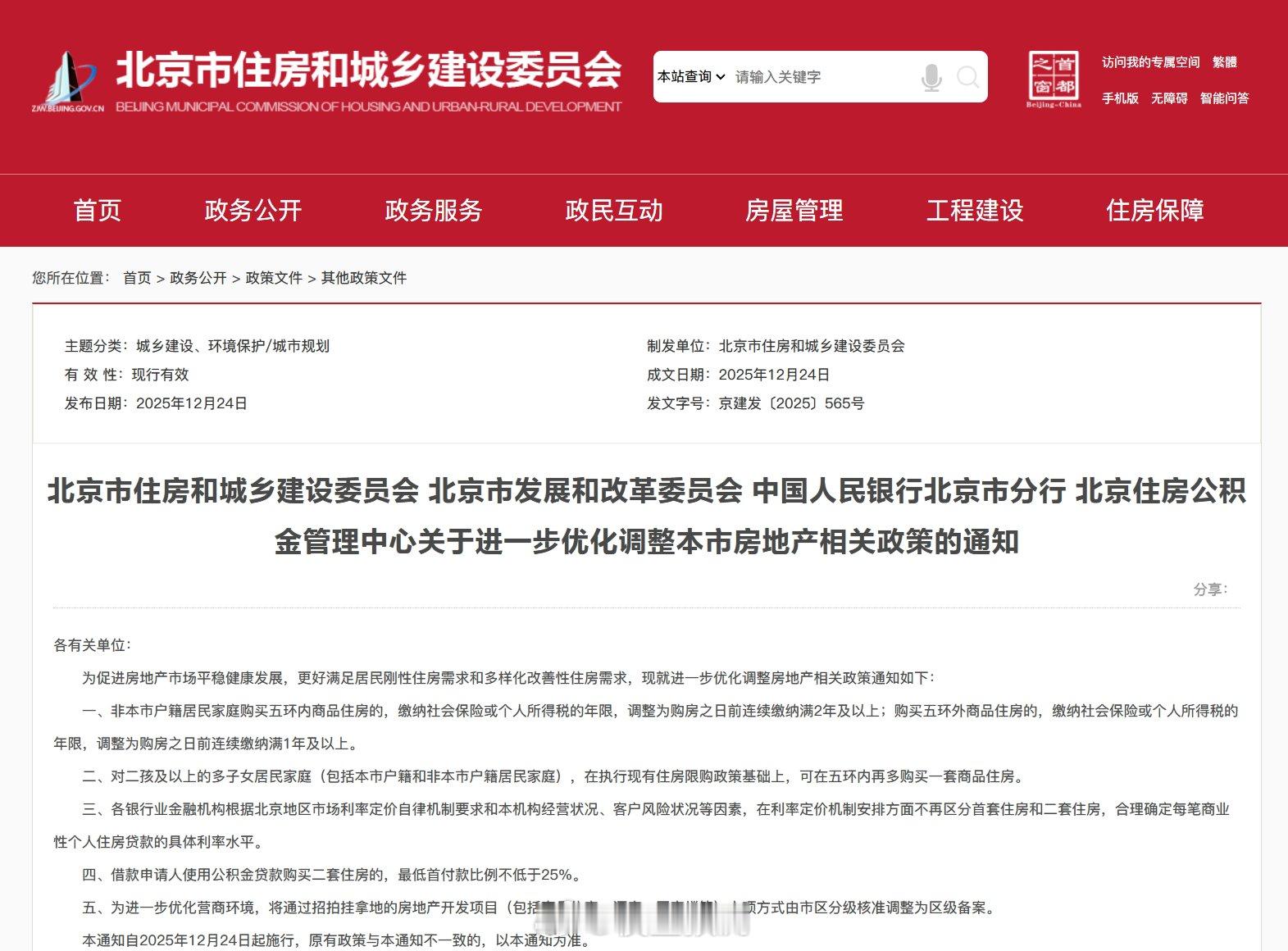Select the 有效性 value 现行有效
The image size is (1288, 951).
(x=160, y=375)
